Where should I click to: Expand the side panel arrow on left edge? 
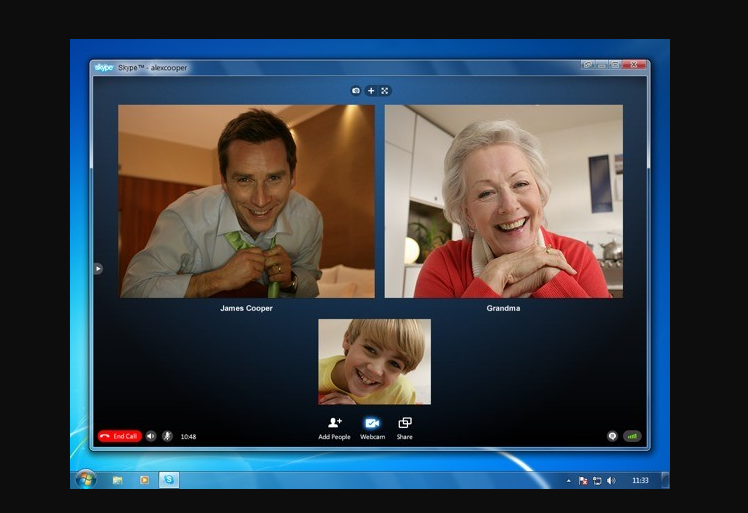point(98,269)
